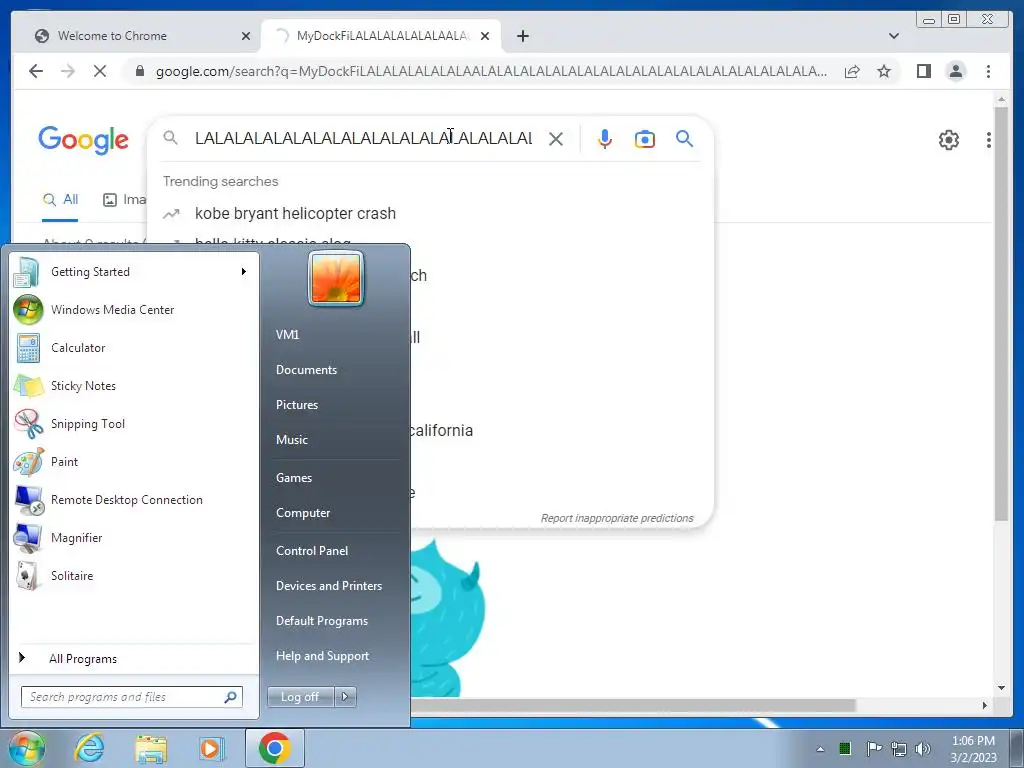
Task: Open network tray icon
Action: 899,749
